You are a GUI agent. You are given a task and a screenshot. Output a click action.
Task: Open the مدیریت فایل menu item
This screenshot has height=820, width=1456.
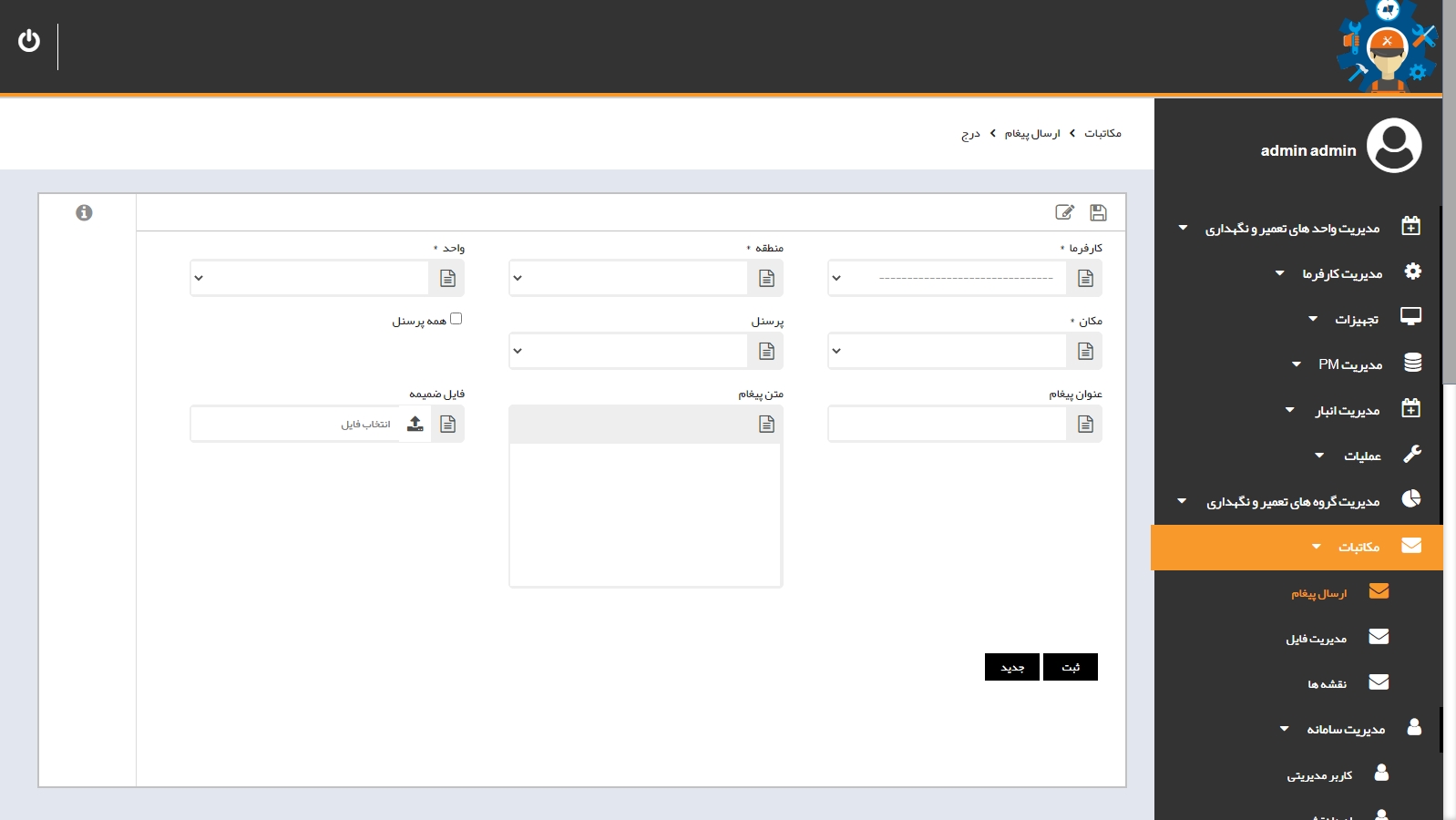[1317, 639]
